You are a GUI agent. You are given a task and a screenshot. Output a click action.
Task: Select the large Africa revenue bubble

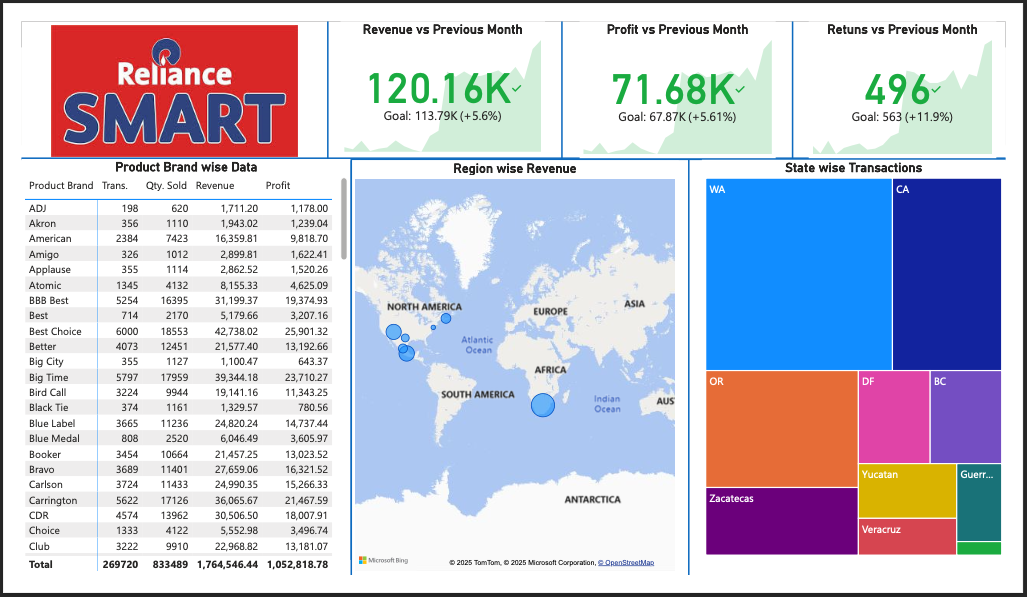pyautogui.click(x=542, y=405)
